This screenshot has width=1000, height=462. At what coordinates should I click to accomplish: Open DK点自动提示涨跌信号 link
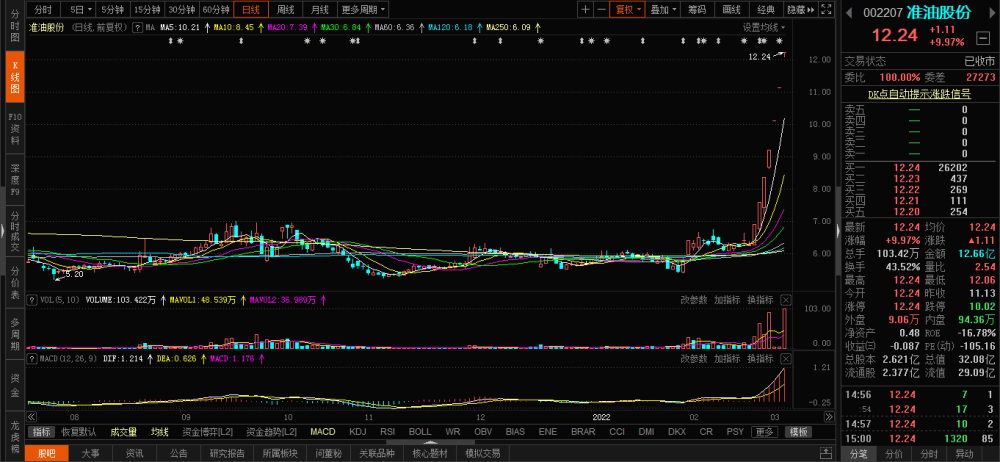(920, 94)
